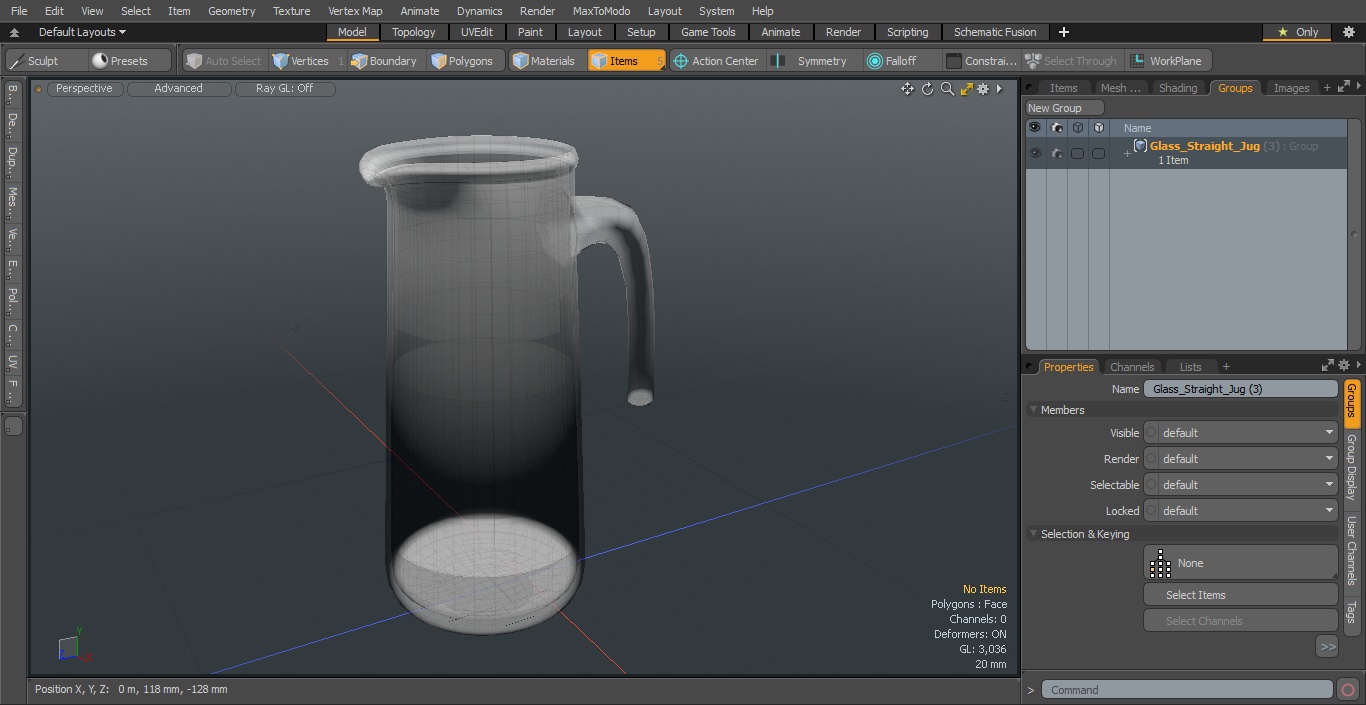Open the Advanced shading style dropdown
The width and height of the screenshot is (1366, 705).
tap(178, 89)
